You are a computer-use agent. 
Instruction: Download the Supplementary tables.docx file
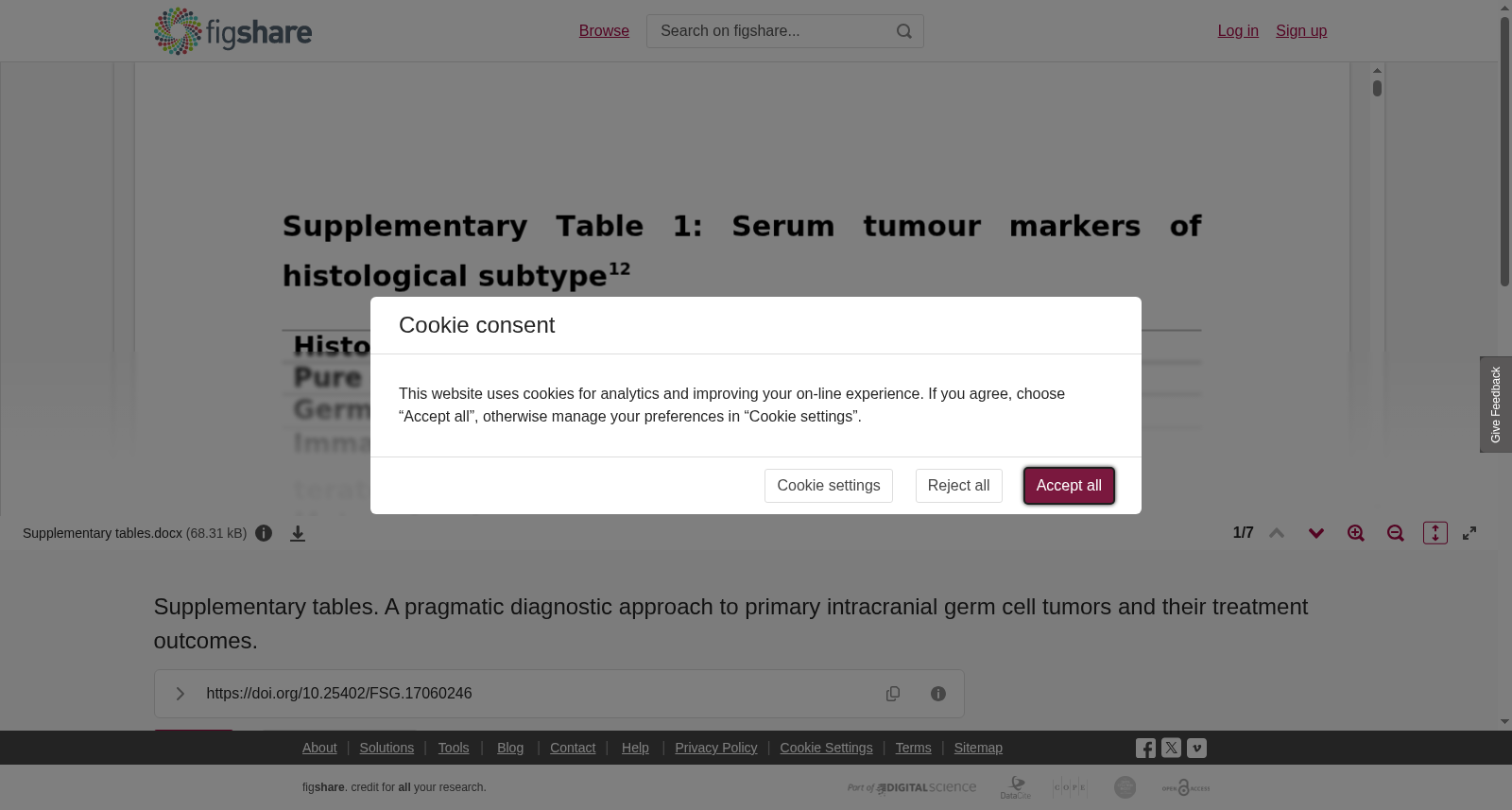pos(298,533)
